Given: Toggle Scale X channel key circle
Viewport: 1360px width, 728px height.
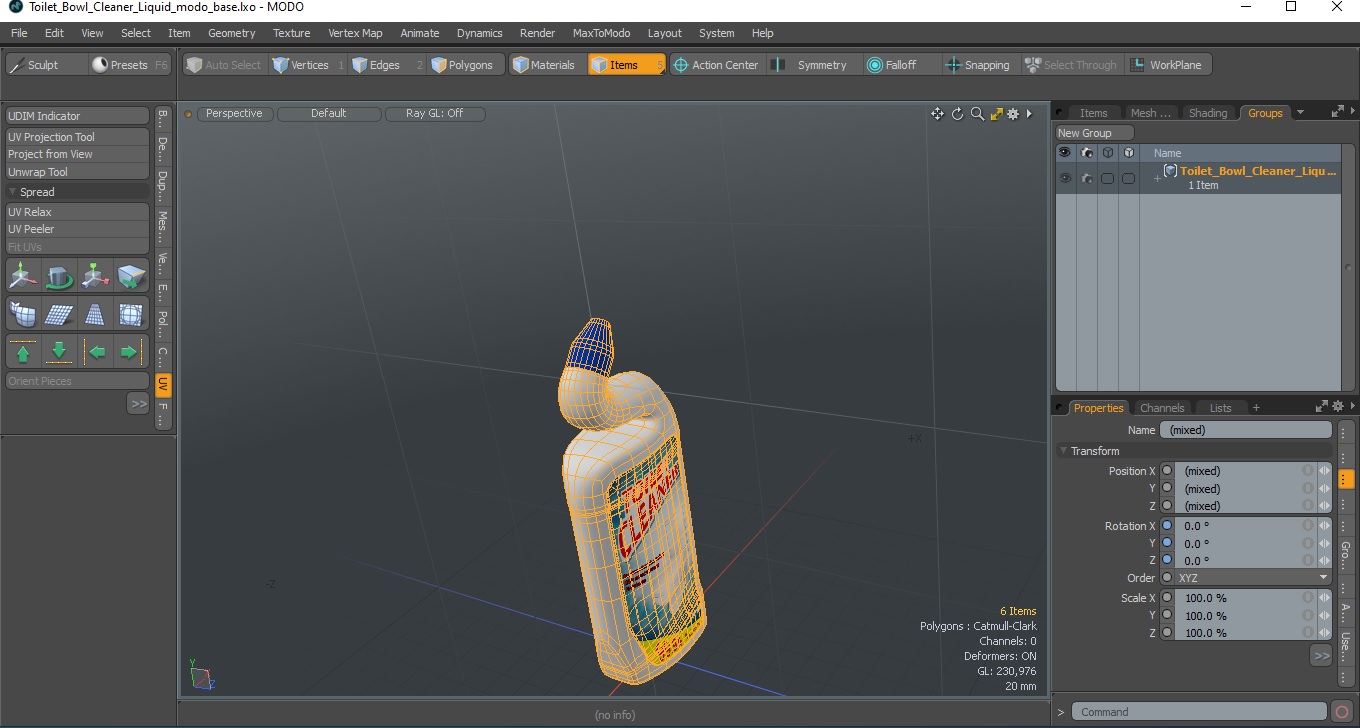Looking at the screenshot, I should coord(1167,598).
